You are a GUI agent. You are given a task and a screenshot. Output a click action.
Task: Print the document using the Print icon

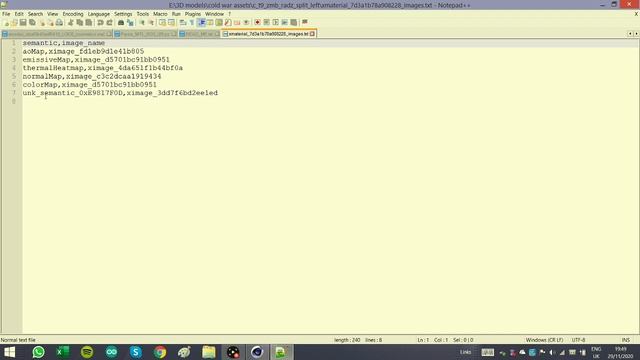click(60, 22)
